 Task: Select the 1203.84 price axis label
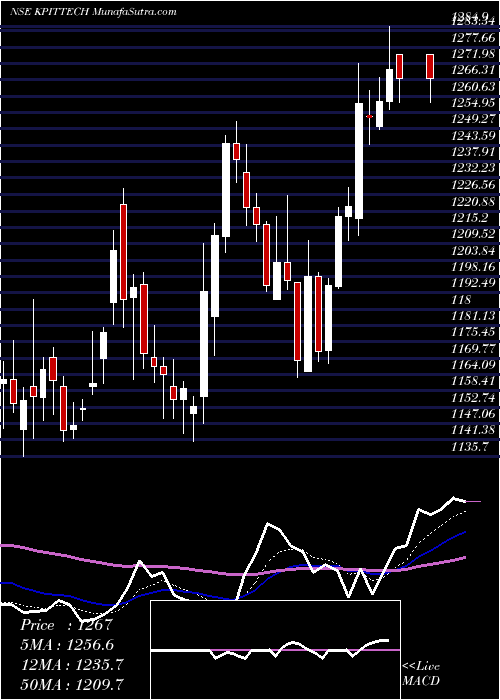473,250
